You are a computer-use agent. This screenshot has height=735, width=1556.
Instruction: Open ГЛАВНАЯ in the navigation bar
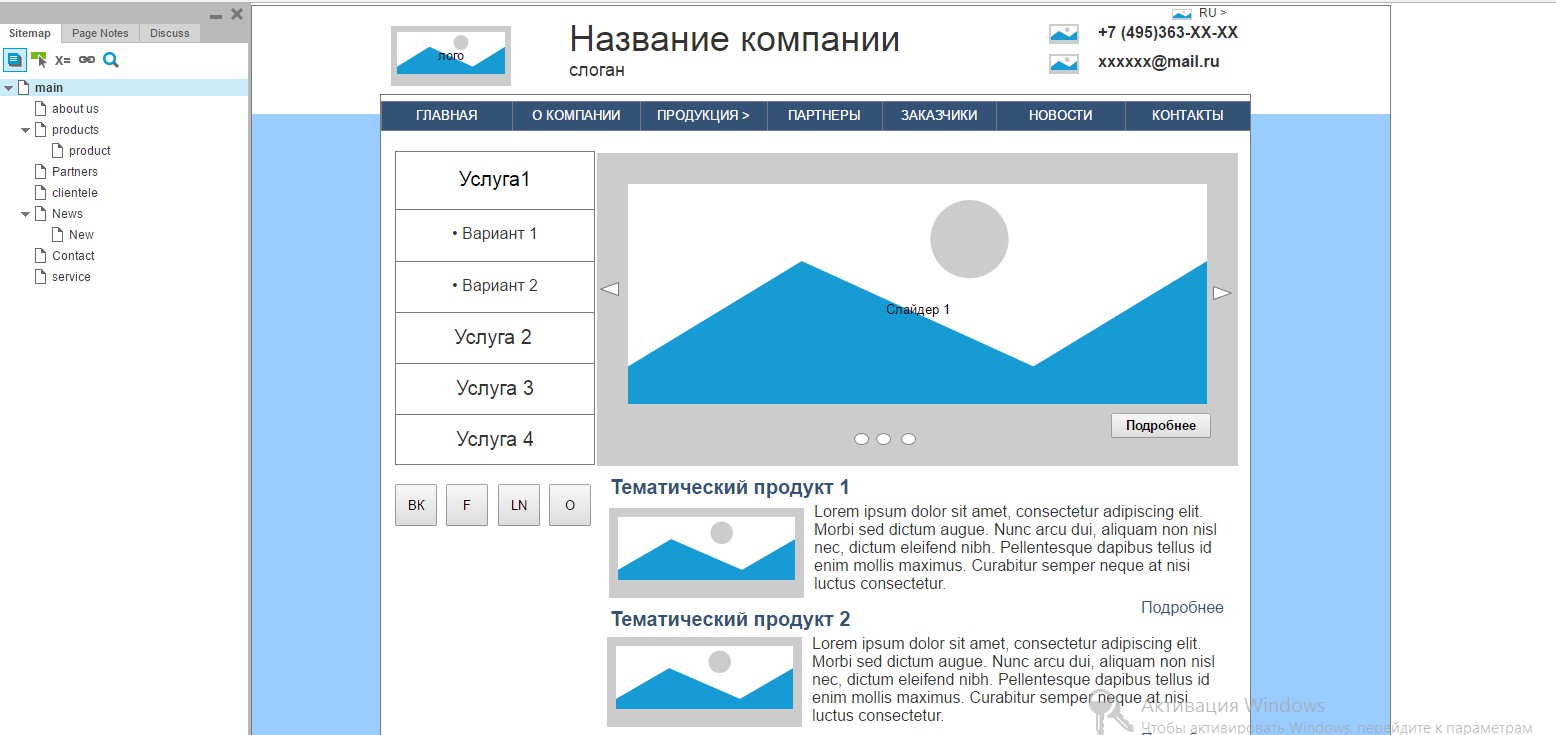click(x=447, y=116)
